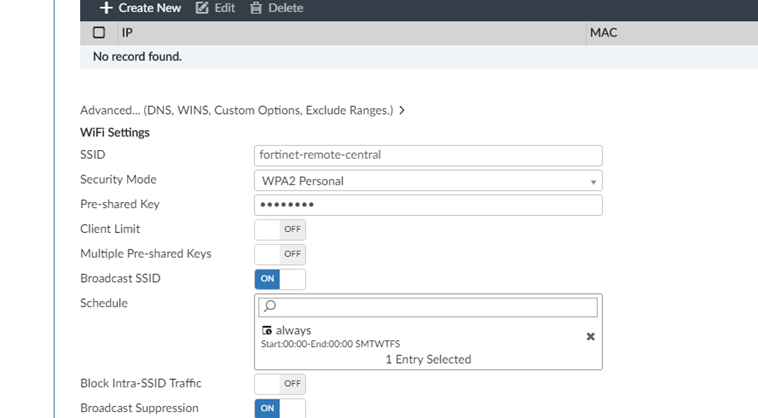The image size is (758, 418).
Task: Click the Edit pencil icon
Action: pos(202,8)
